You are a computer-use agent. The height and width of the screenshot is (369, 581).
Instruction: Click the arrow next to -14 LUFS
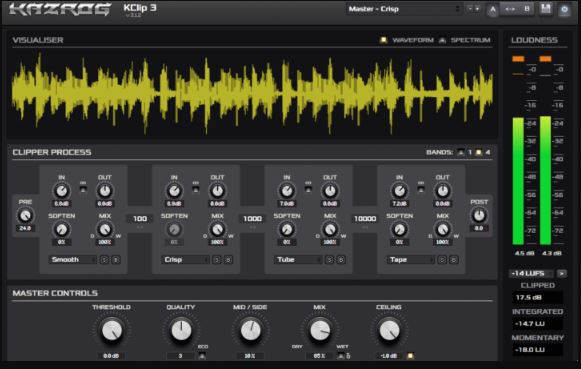(x=562, y=273)
